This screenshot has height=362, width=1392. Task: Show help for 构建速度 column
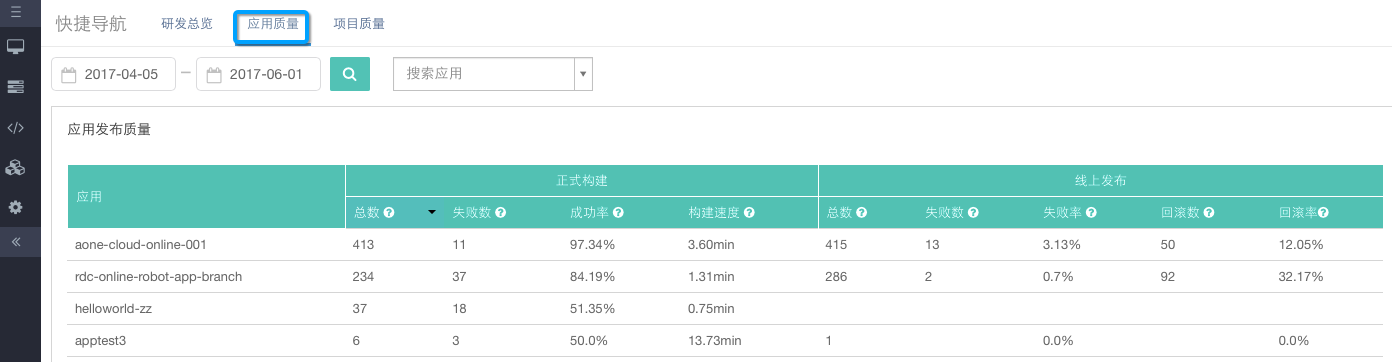click(749, 212)
